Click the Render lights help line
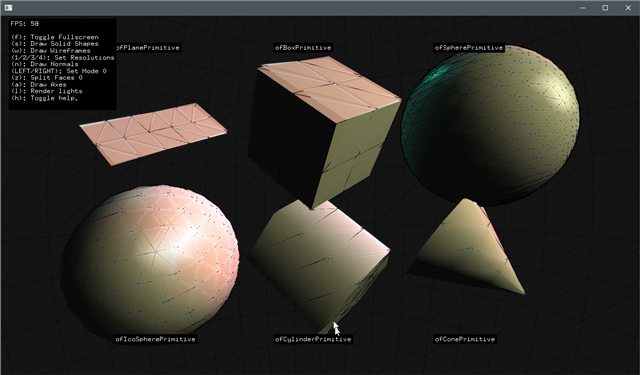 pos(47,91)
